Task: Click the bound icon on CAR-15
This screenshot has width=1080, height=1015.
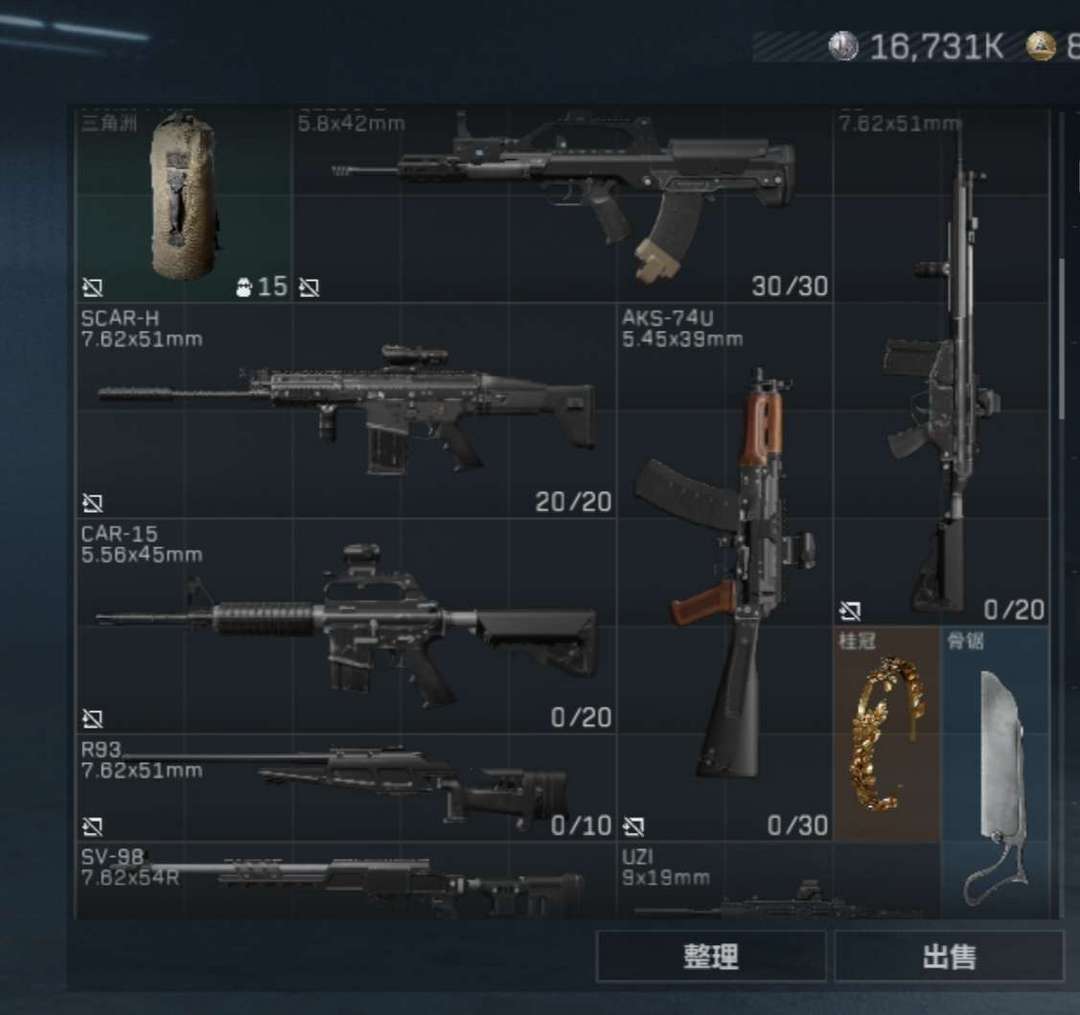Action: tap(92, 719)
